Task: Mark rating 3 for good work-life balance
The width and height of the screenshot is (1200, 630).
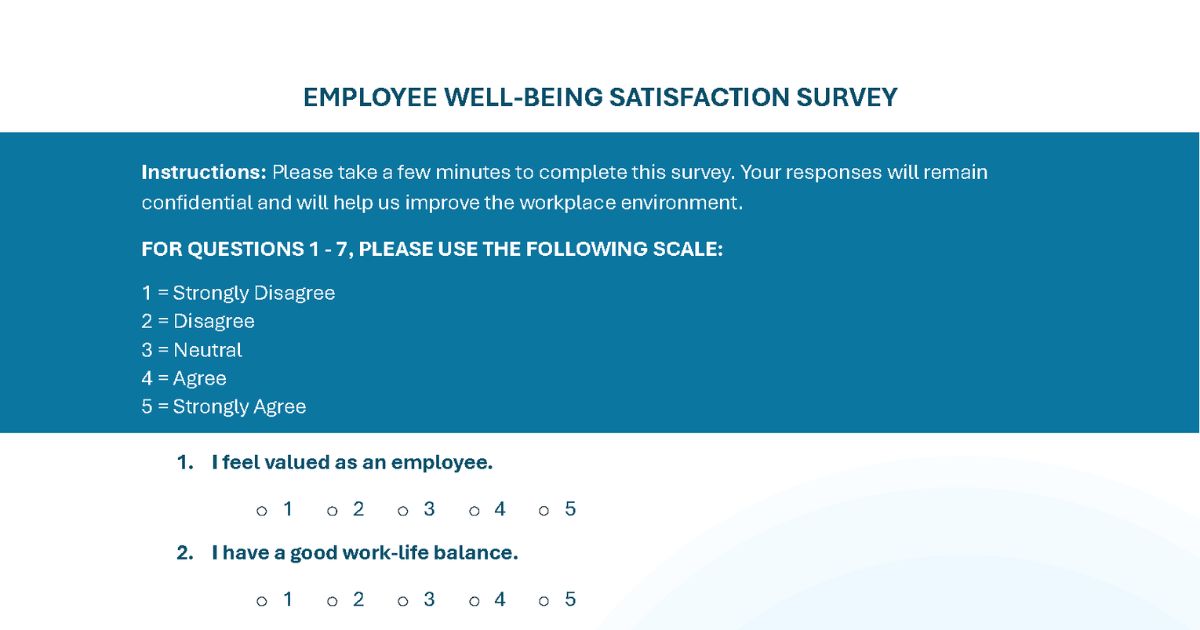Action: point(403,601)
